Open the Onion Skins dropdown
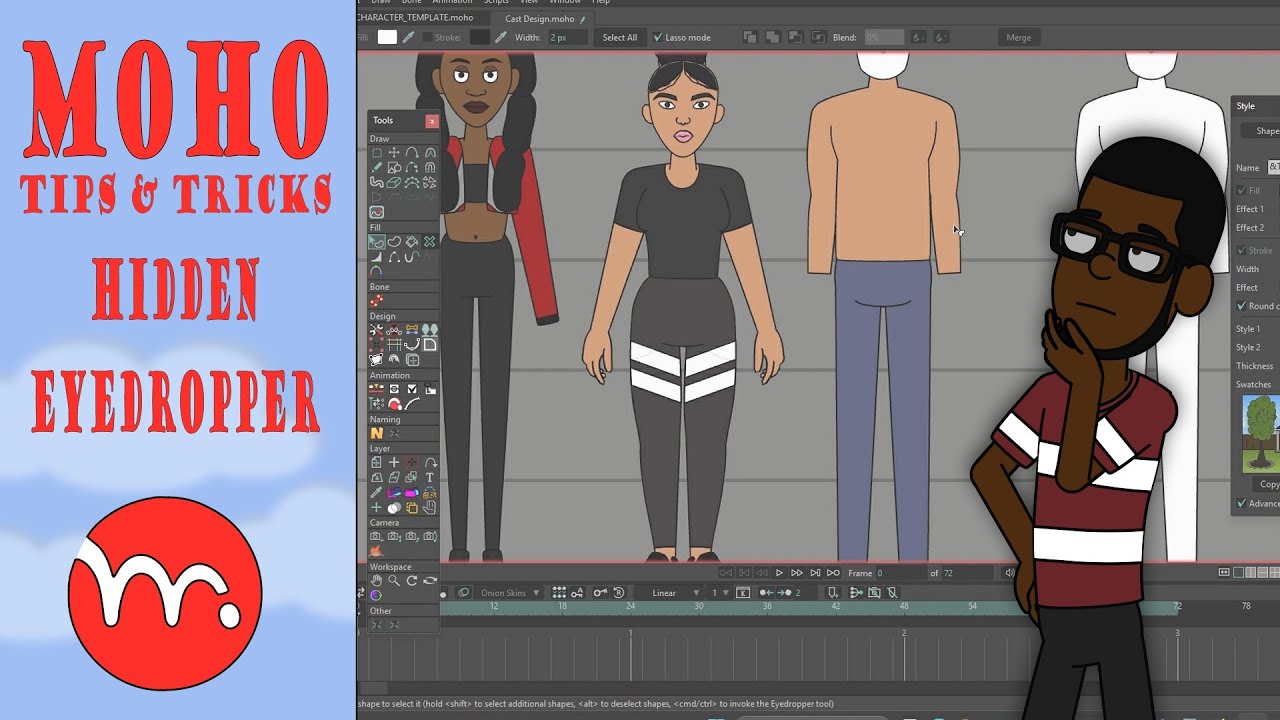The height and width of the screenshot is (720, 1280). pos(509,593)
